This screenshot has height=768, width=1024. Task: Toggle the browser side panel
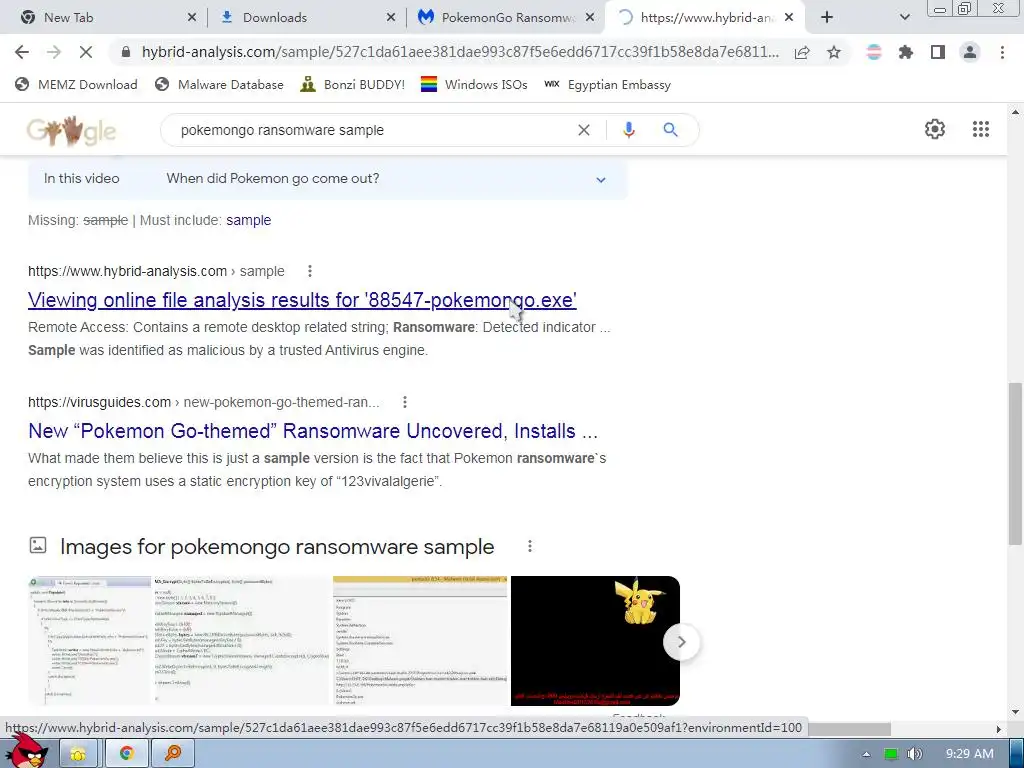(938, 52)
